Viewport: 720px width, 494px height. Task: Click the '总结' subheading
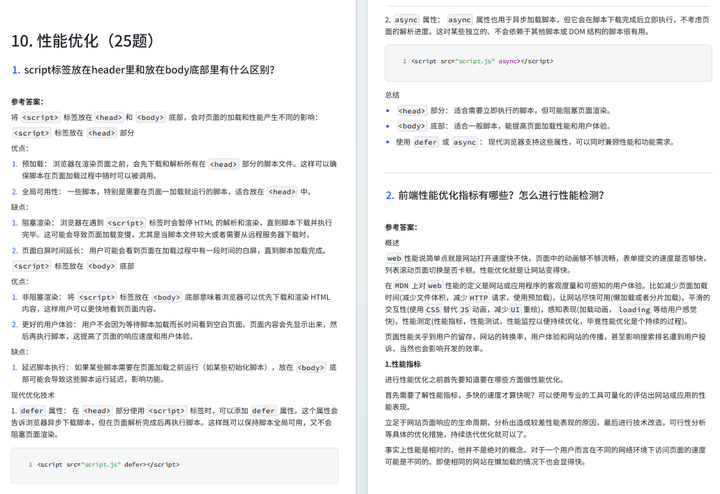point(392,95)
